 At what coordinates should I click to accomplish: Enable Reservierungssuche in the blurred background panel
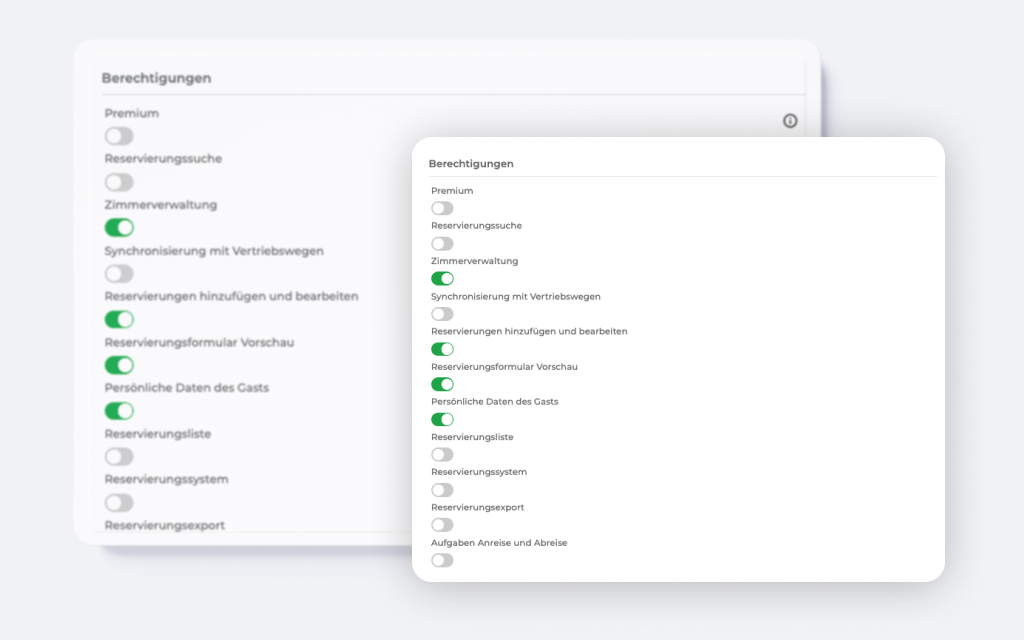(119, 182)
